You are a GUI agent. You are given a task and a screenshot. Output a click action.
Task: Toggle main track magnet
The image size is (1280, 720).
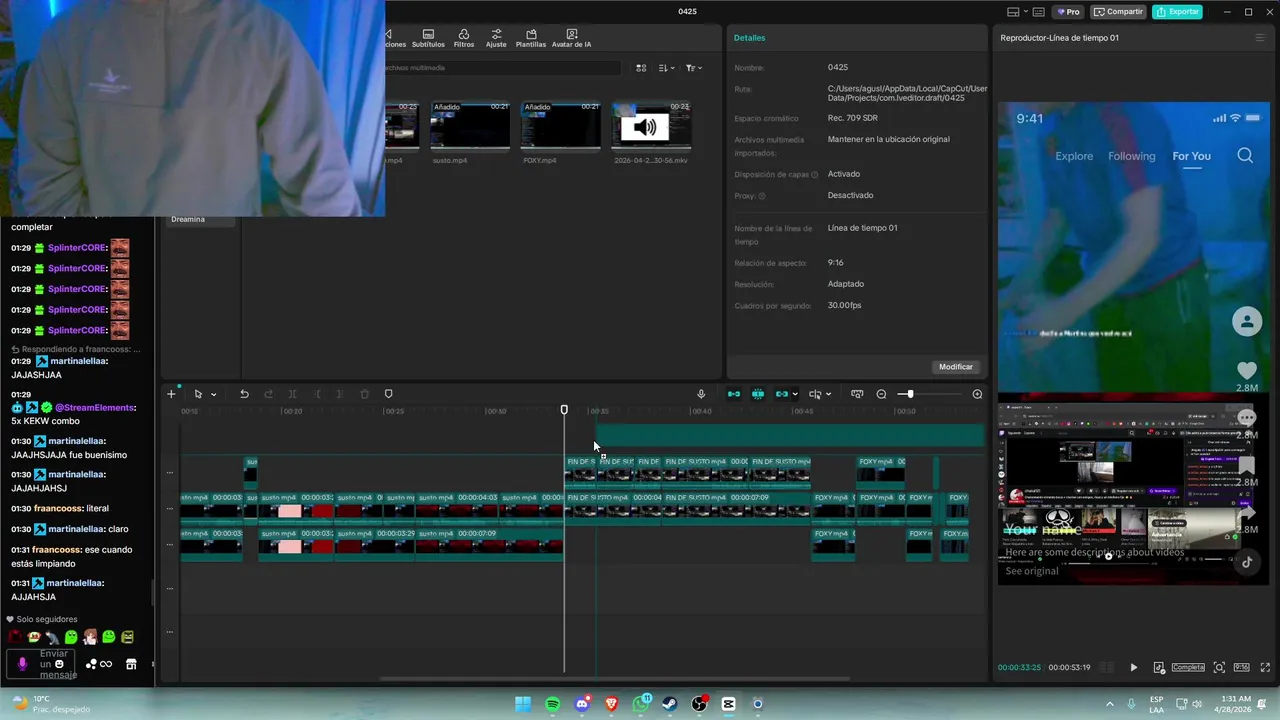(x=734, y=394)
